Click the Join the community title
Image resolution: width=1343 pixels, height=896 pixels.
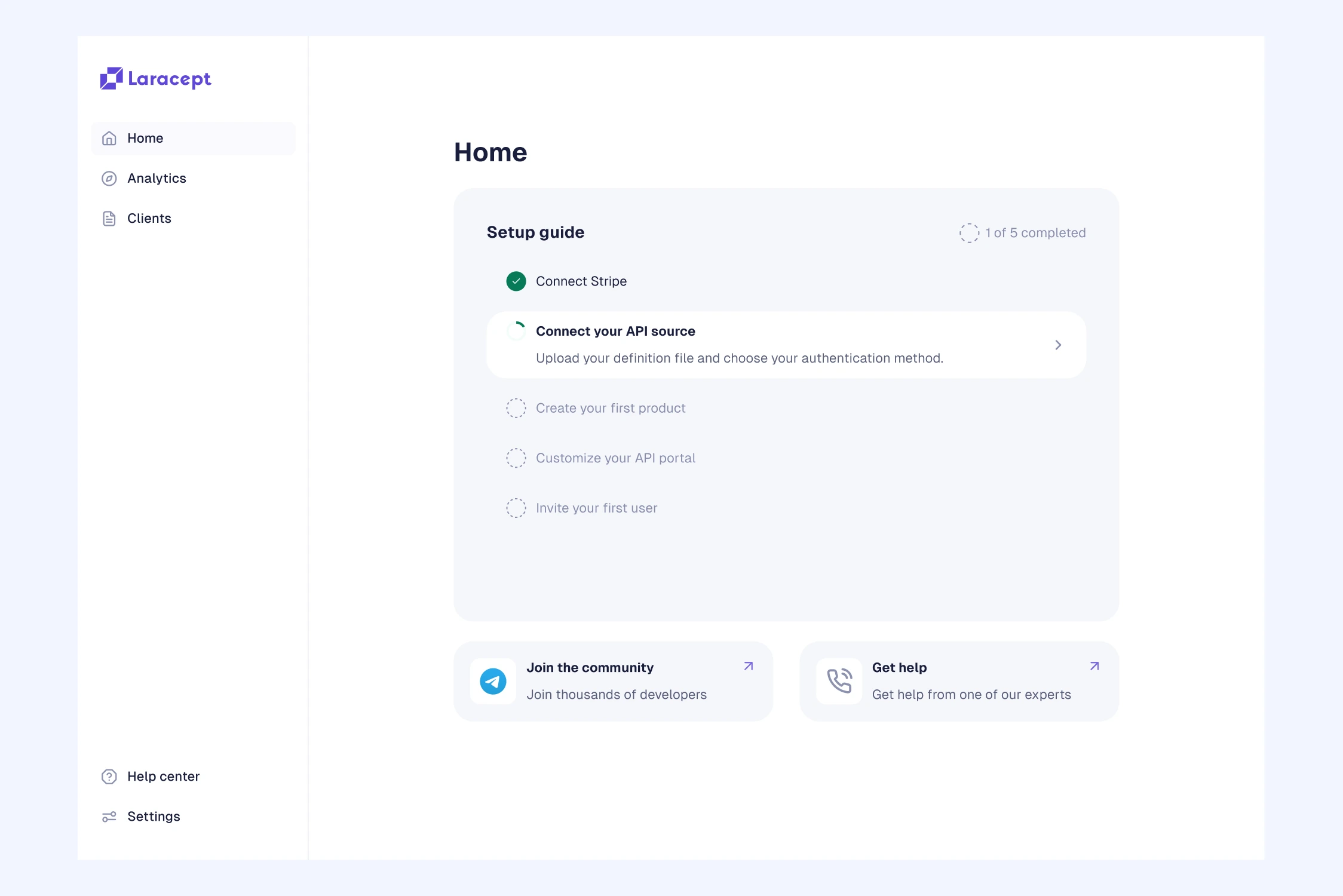tap(590, 668)
